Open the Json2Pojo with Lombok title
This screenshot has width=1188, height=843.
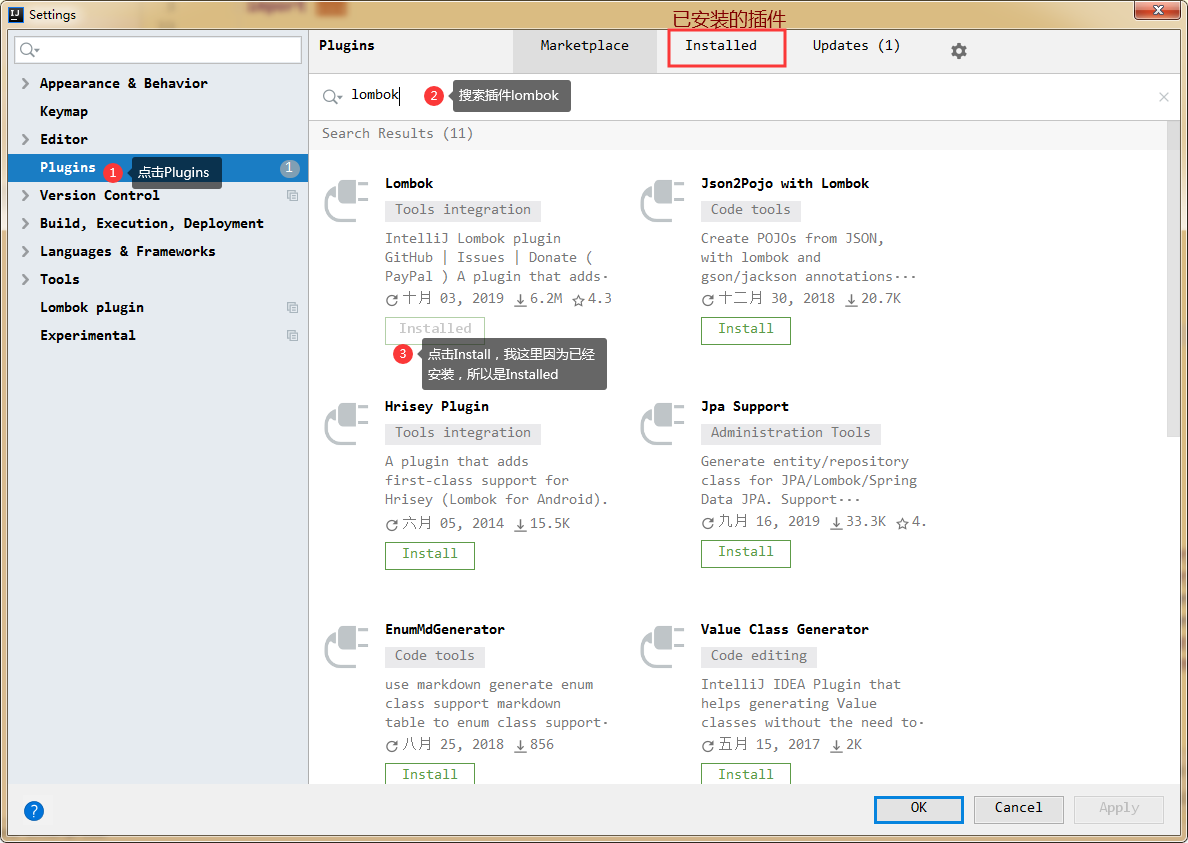pos(785,183)
